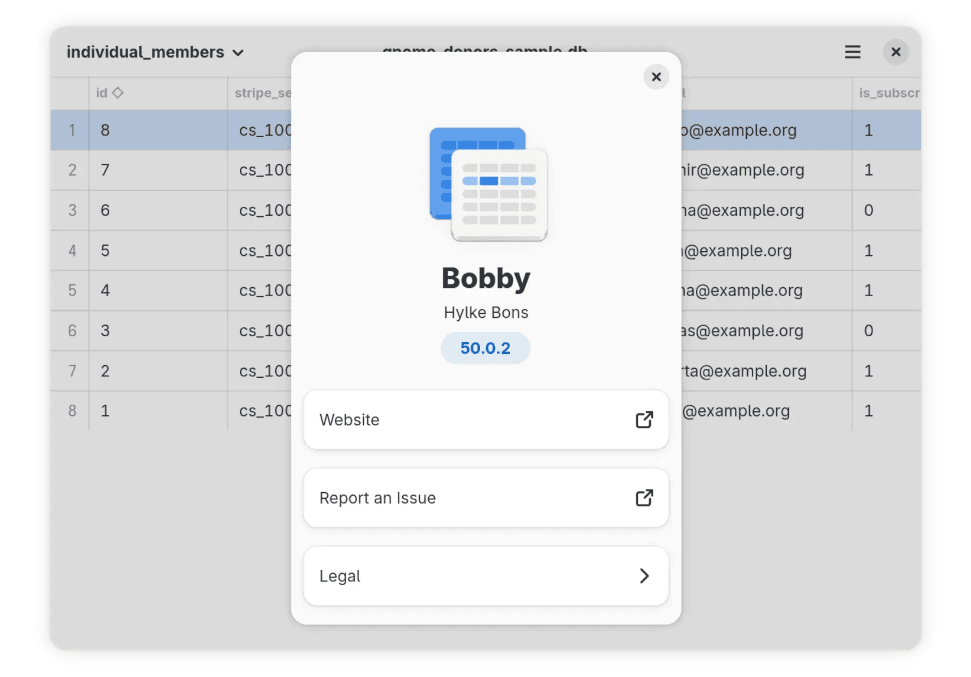Click the sort diamond icon on id column
Image resolution: width=971 pixels, height=677 pixels.
point(118,93)
